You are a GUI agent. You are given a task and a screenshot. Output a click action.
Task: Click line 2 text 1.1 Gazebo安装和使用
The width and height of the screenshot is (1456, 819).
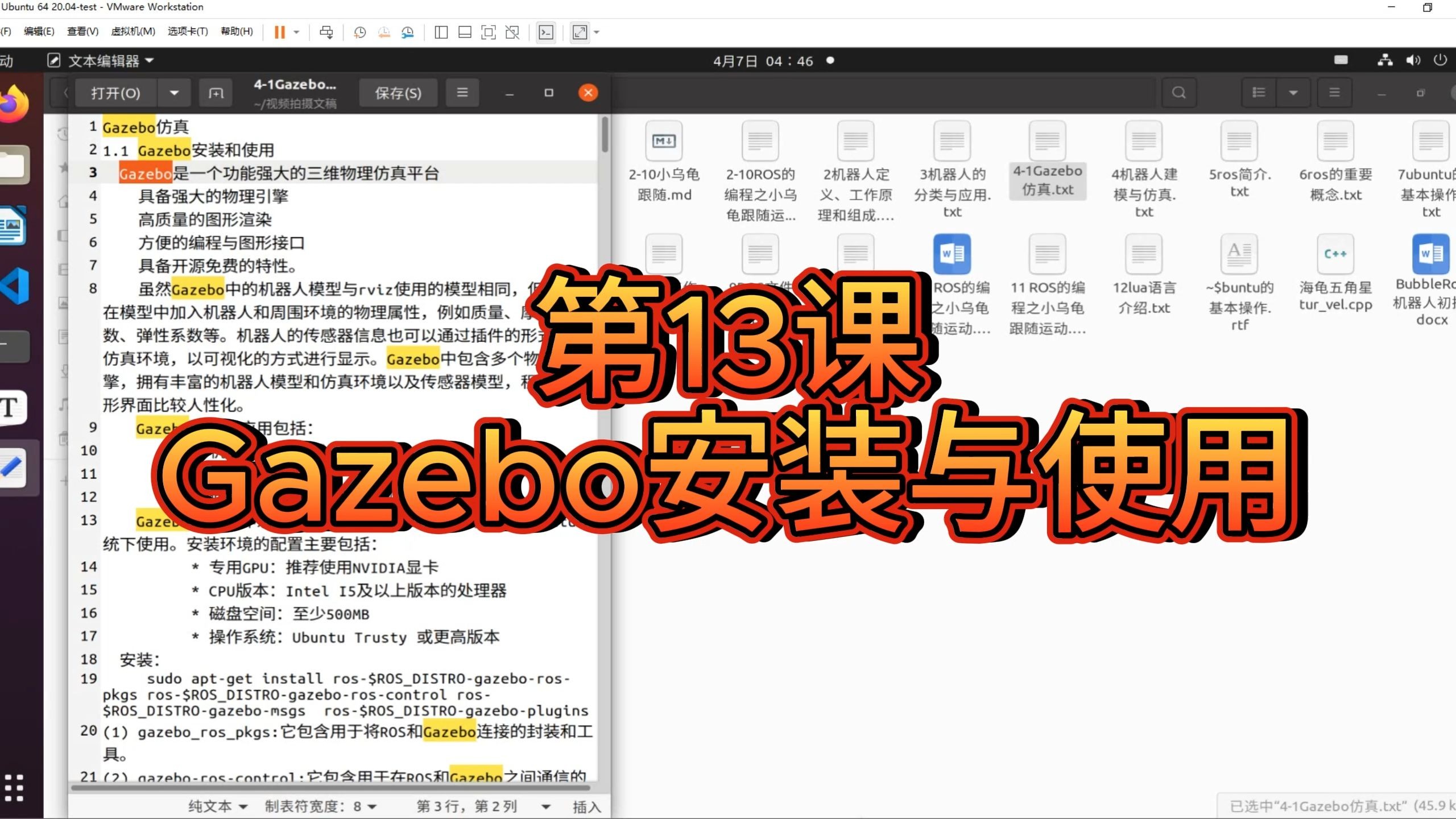188,150
